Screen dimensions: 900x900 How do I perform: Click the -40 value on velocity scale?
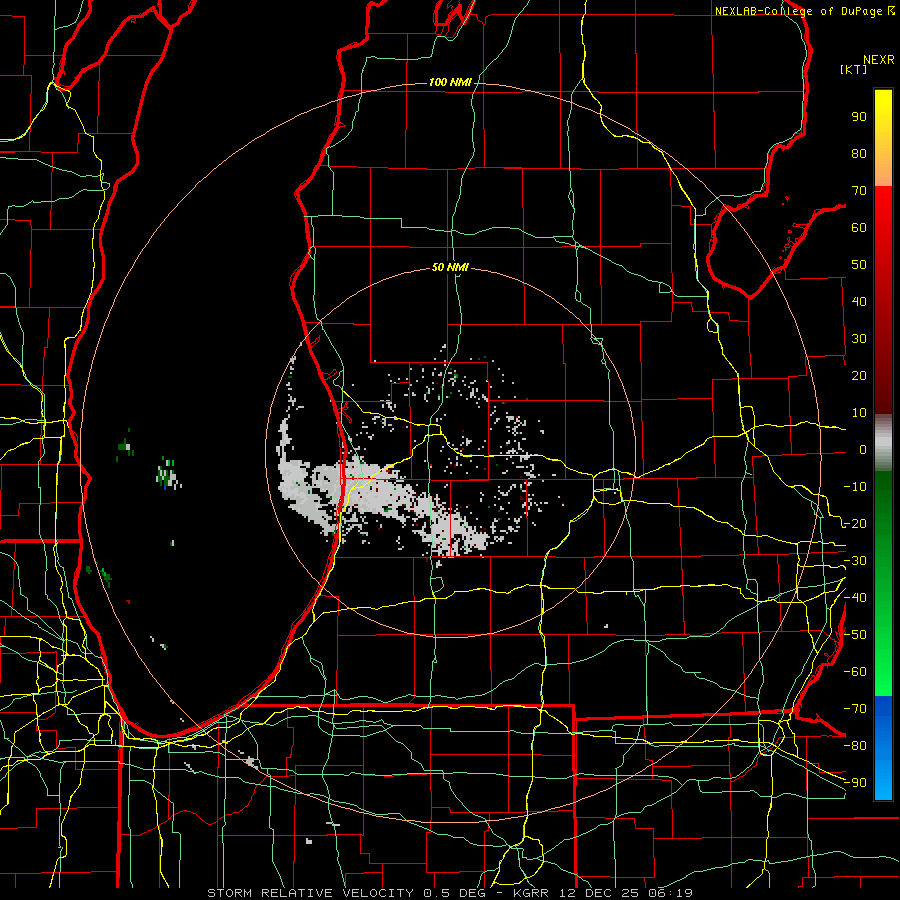(x=855, y=598)
